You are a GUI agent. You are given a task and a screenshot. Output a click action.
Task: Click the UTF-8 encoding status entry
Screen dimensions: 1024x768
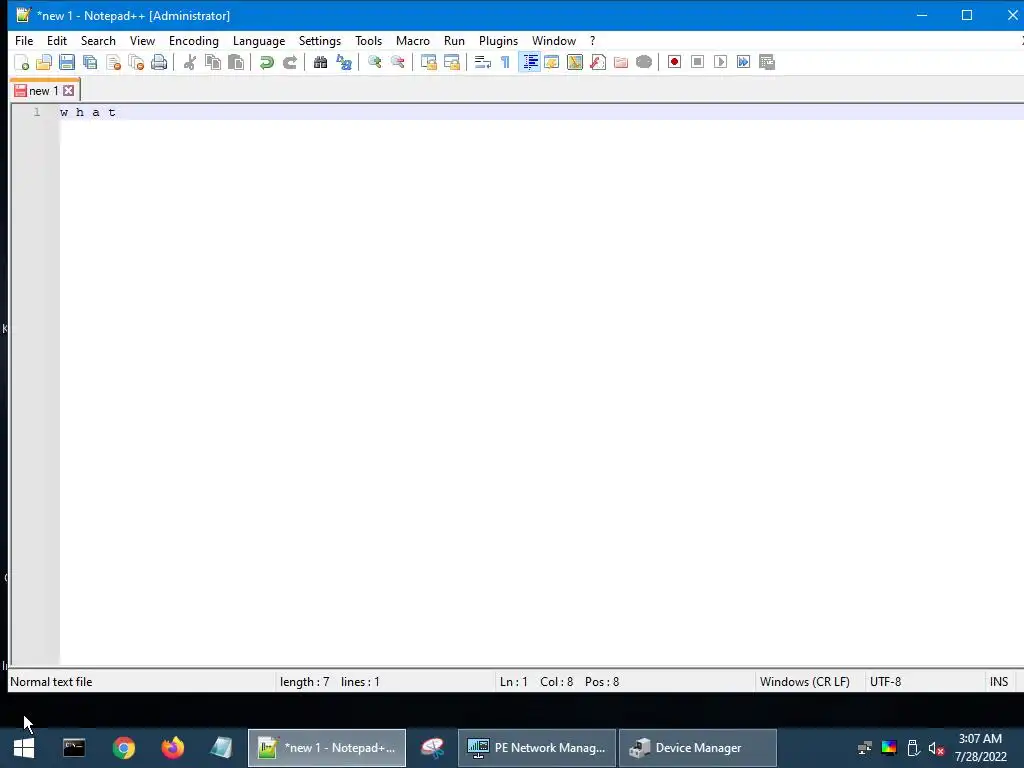tap(886, 682)
